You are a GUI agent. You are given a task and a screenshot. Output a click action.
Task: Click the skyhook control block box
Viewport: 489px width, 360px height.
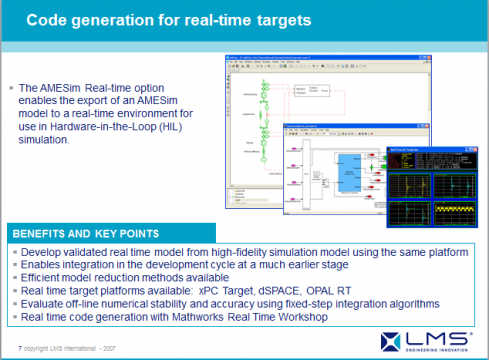[312, 91]
